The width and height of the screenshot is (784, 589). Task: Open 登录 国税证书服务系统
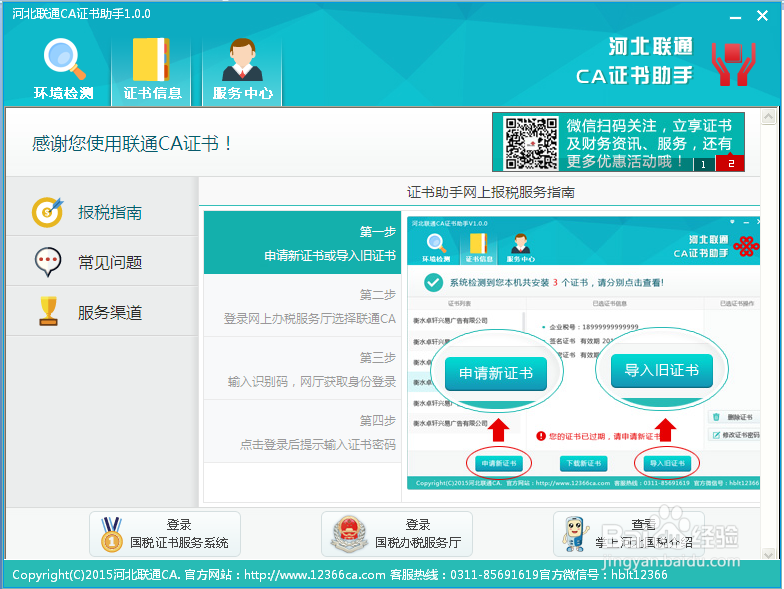point(165,534)
